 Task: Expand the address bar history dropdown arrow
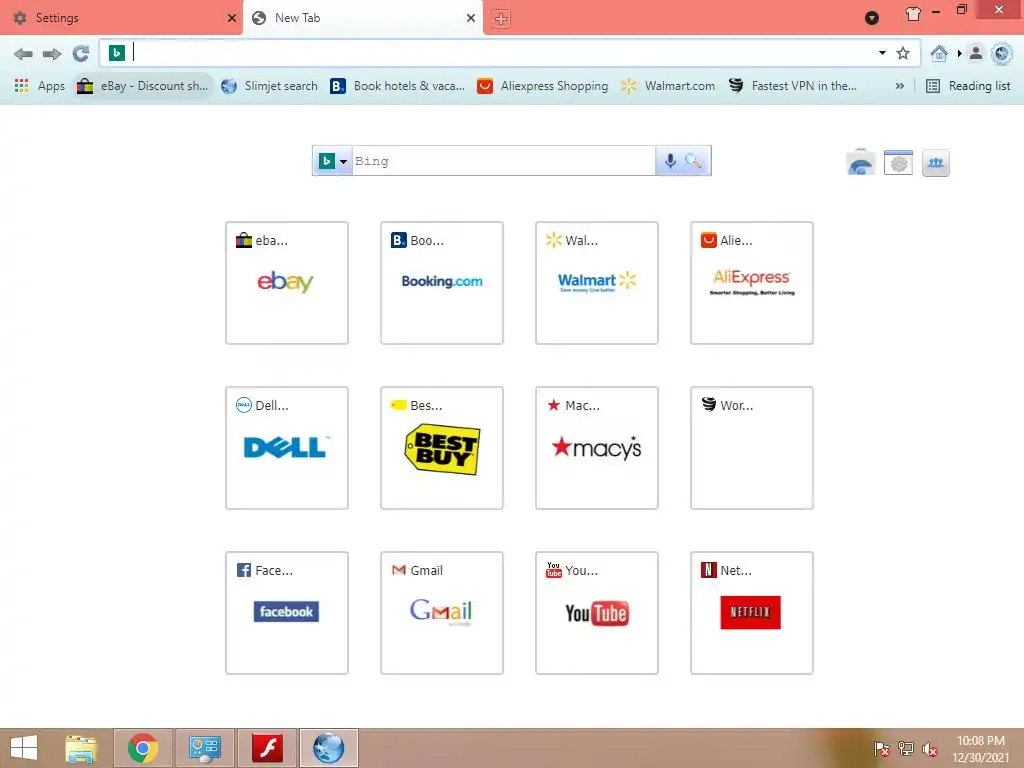(x=882, y=53)
